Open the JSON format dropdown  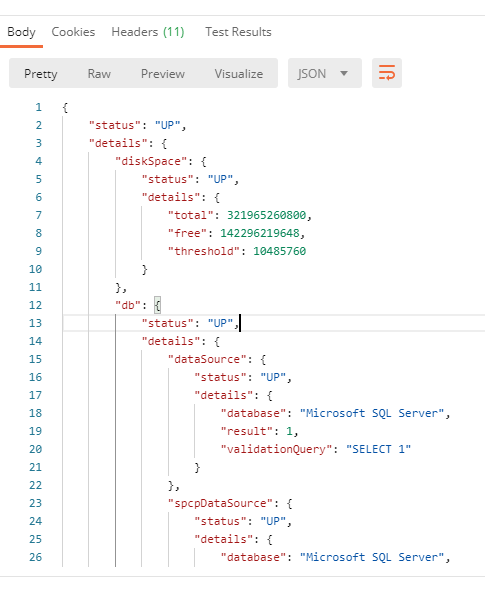[x=324, y=73]
